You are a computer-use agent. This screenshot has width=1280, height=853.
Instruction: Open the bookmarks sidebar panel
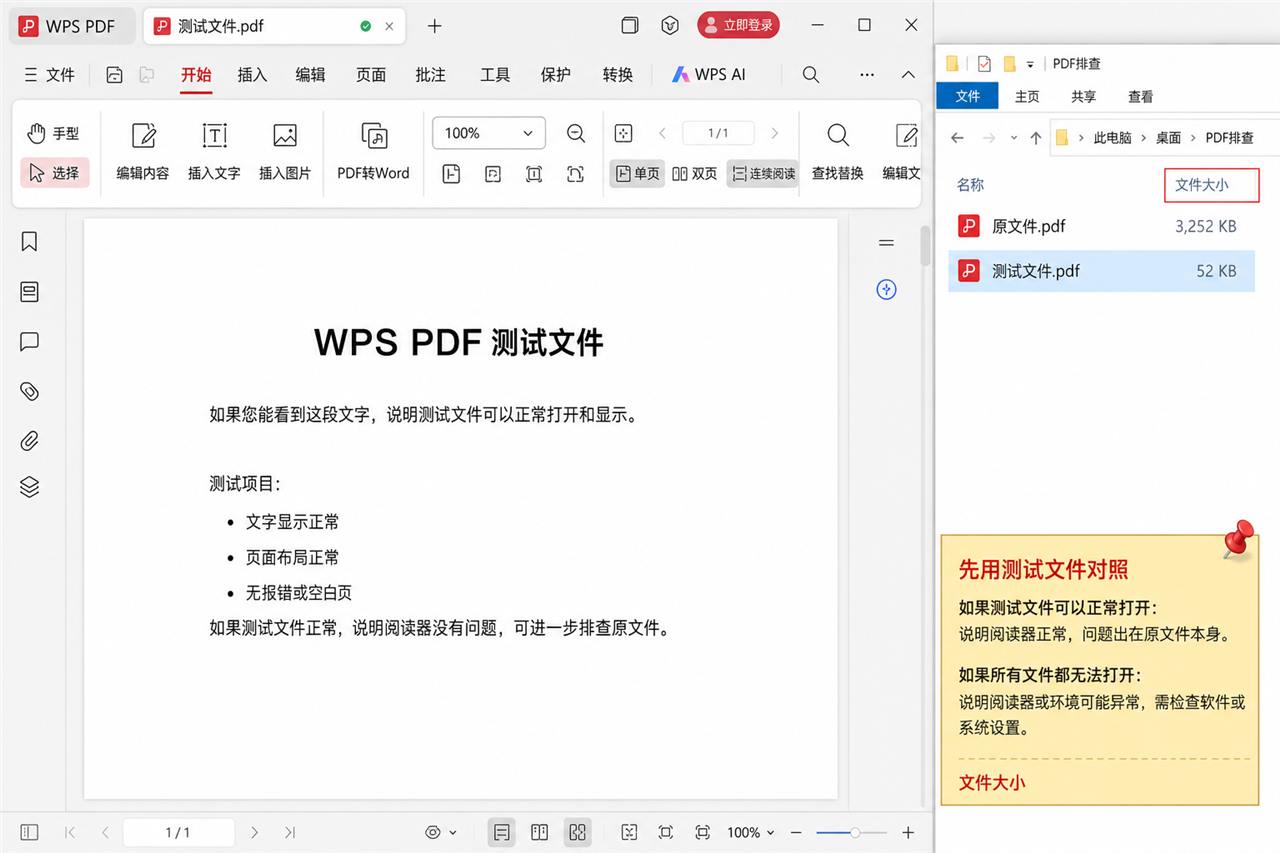[29, 241]
